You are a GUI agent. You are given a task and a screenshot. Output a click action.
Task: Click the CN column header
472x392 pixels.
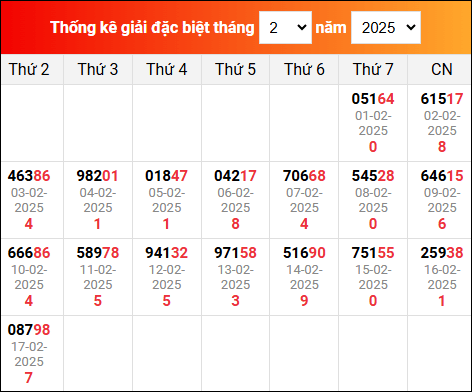(442, 70)
